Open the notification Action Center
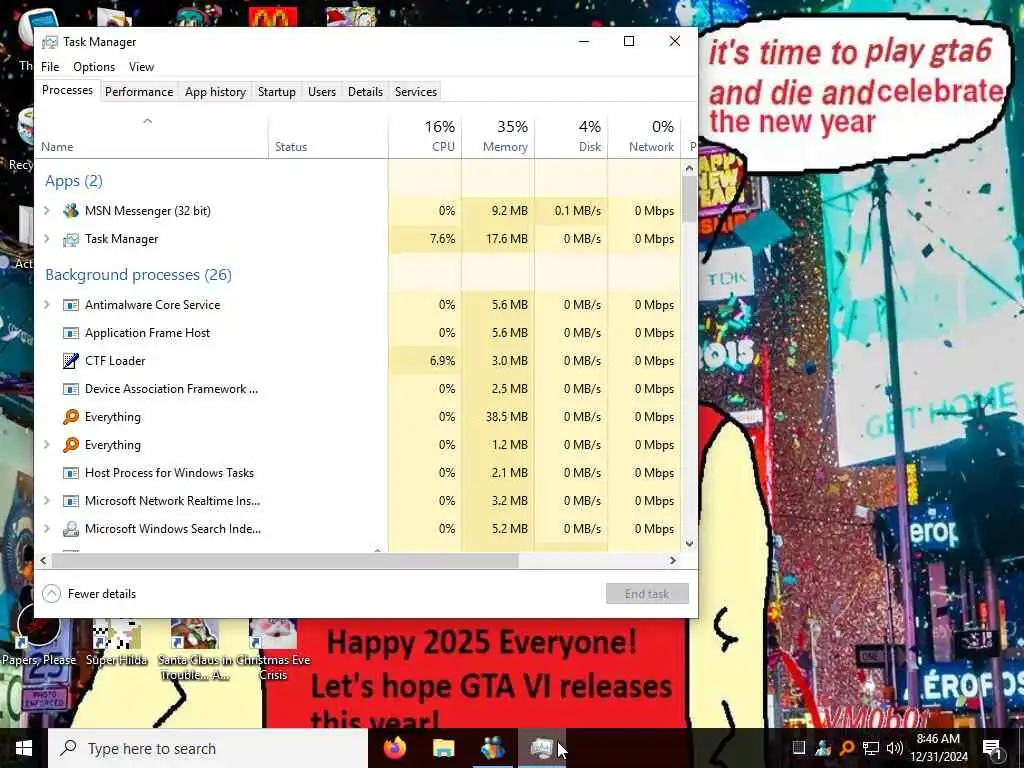Image resolution: width=1024 pixels, height=768 pixels. coord(992,748)
